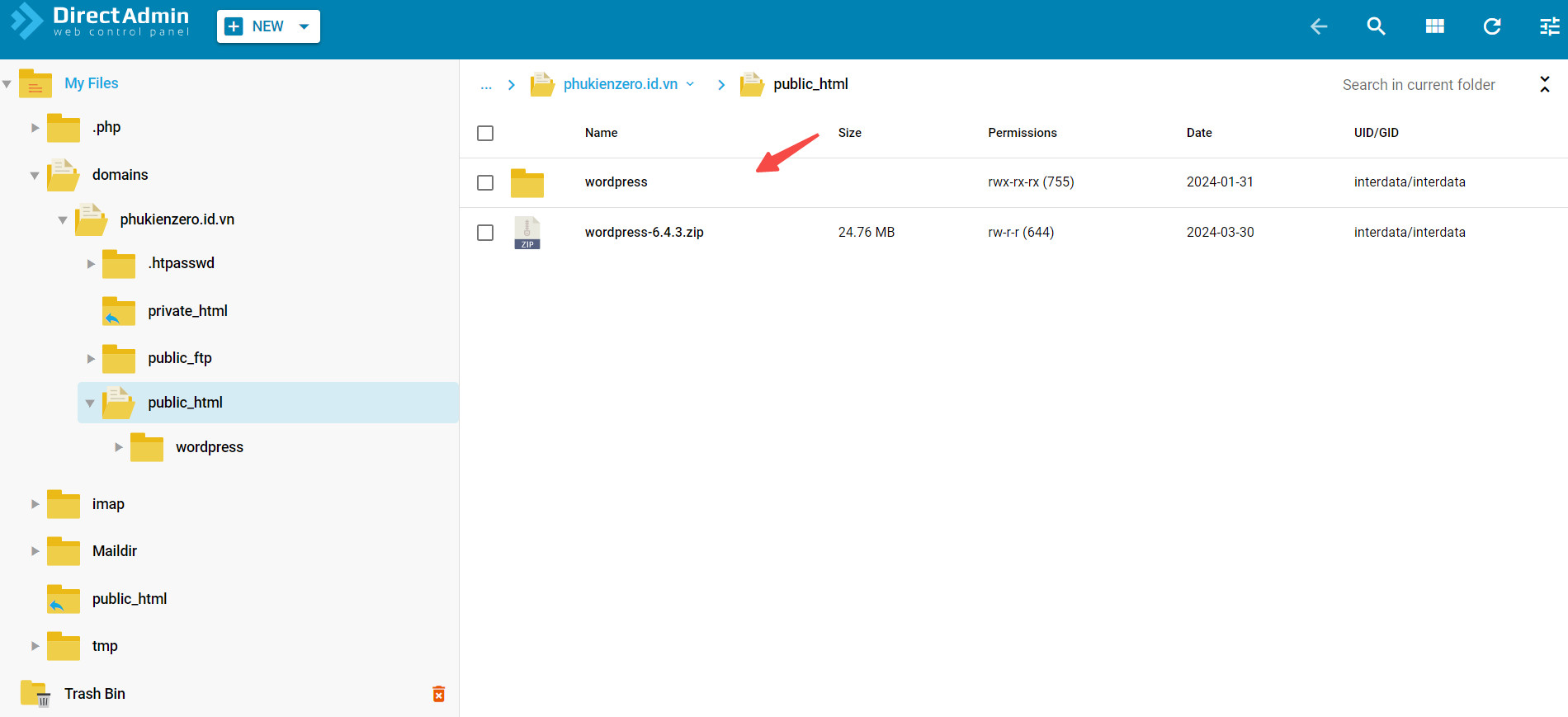Switch to grid view icon
The height and width of the screenshot is (717, 1568).
coord(1434,26)
